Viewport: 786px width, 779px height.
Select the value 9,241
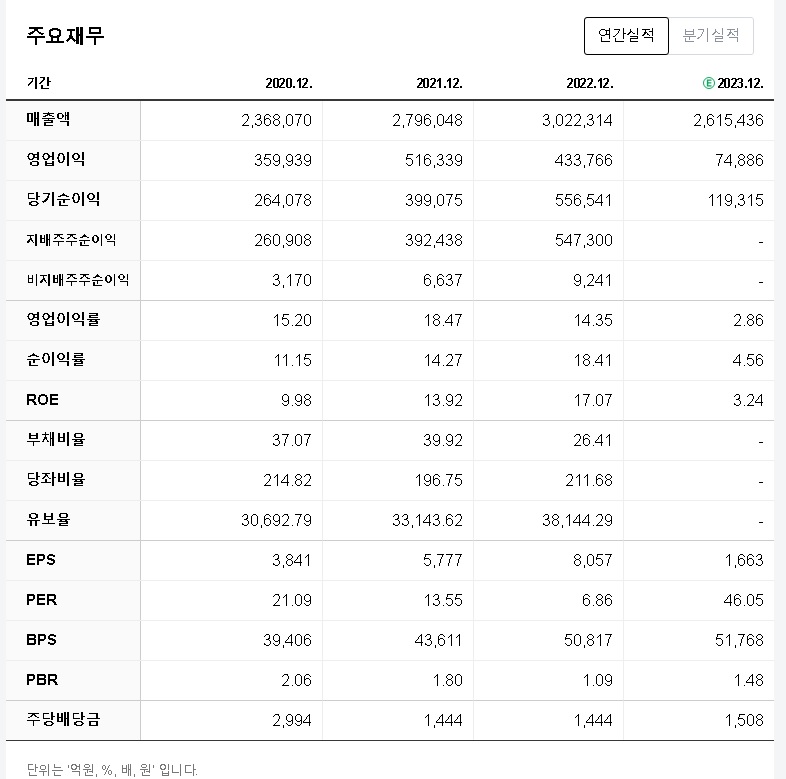(593, 280)
